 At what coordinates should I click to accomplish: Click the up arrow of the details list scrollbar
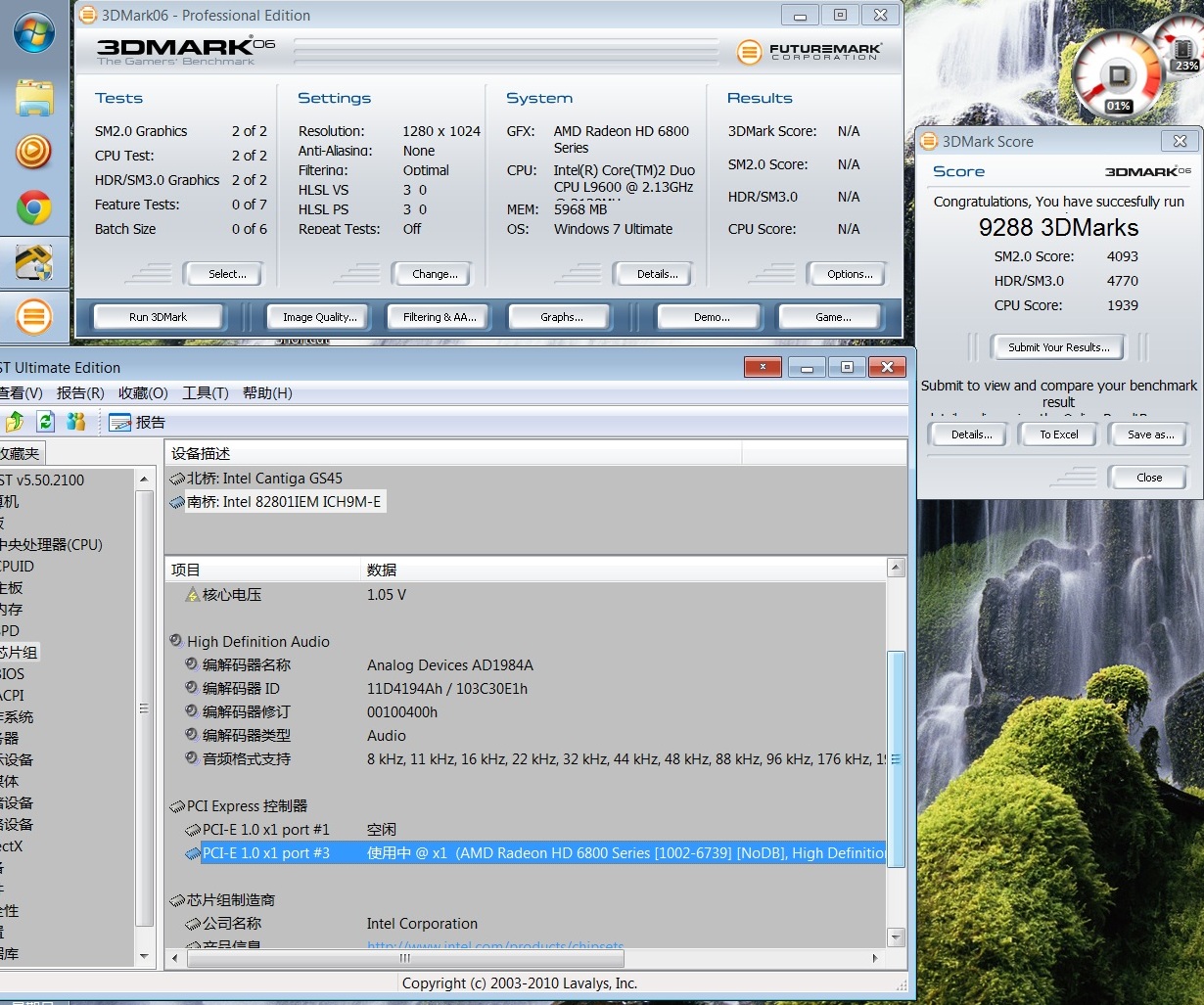click(x=895, y=568)
